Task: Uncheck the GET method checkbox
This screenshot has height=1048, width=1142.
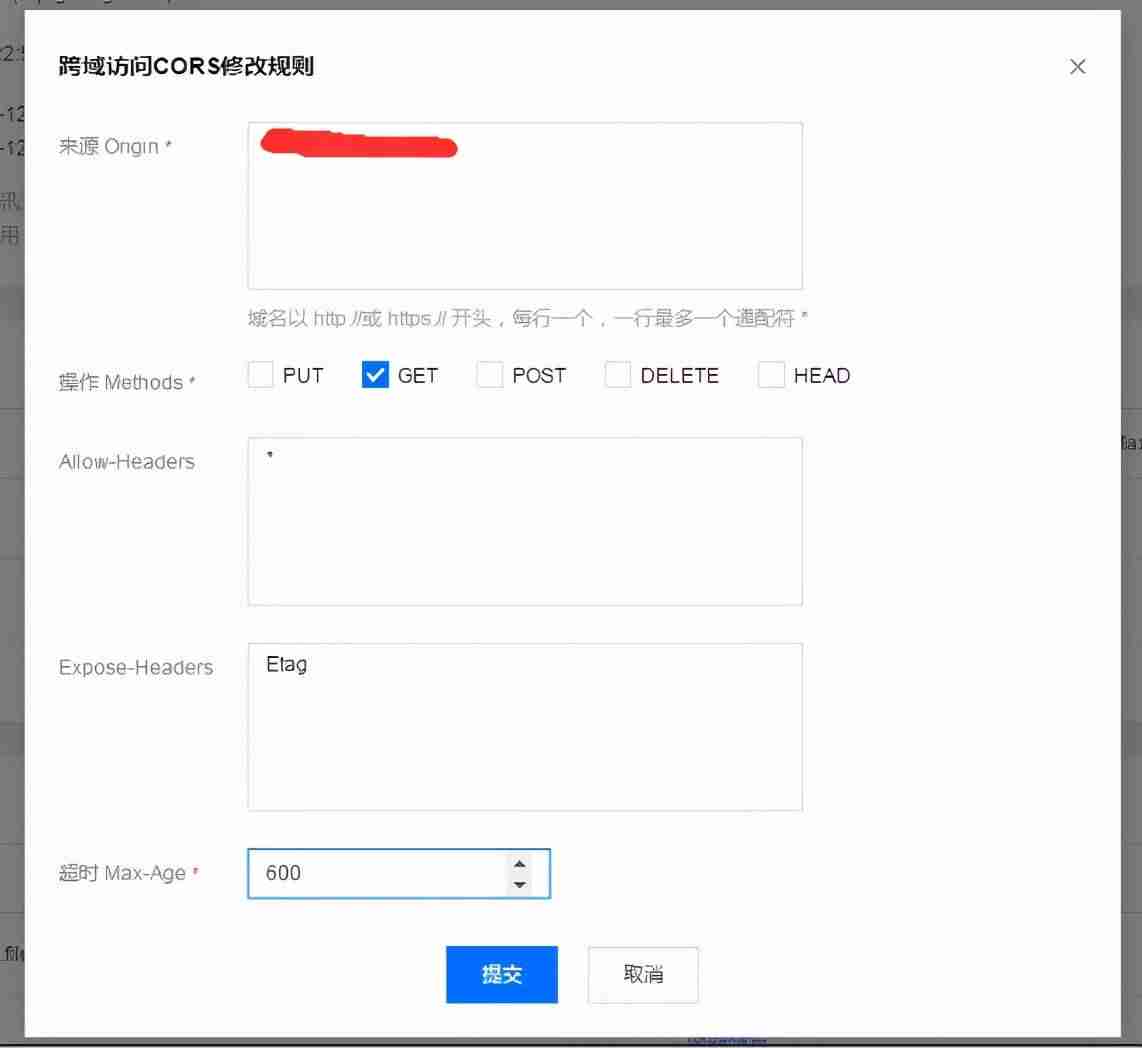Action: pyautogui.click(x=375, y=374)
